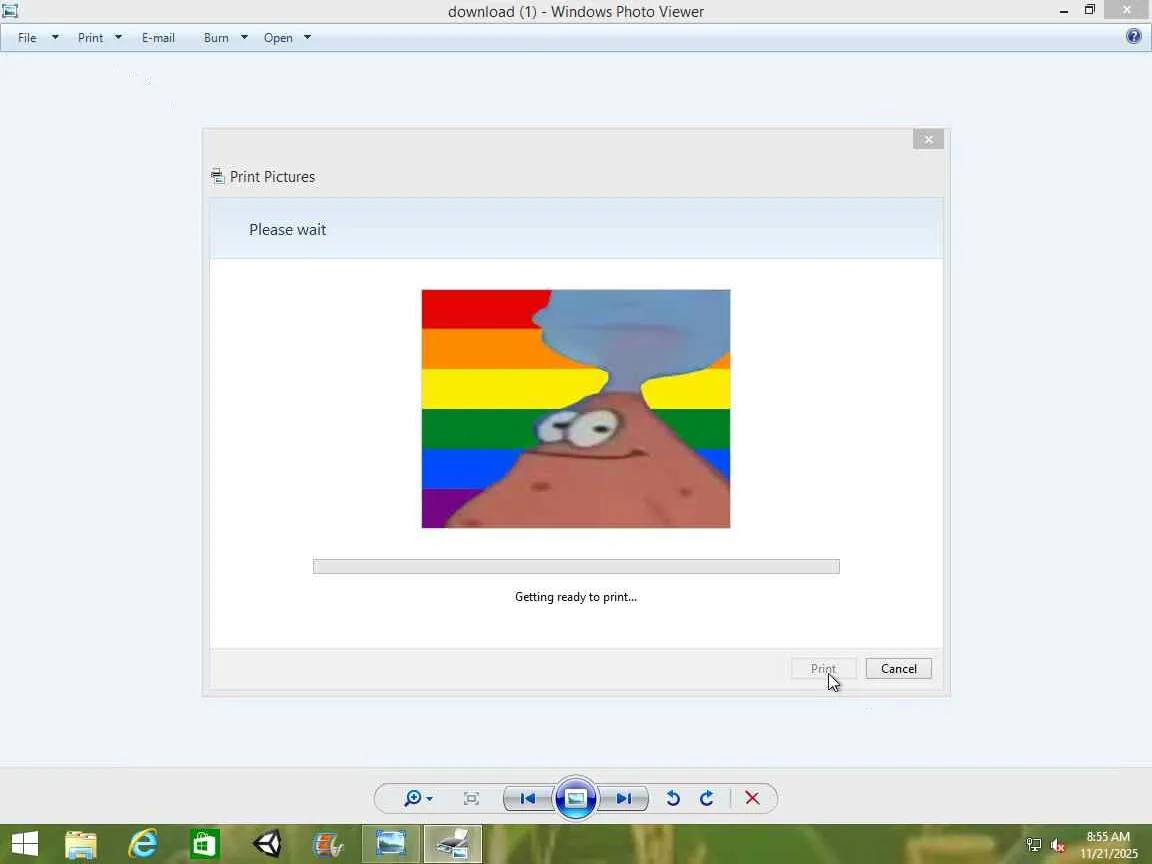Click the network tray icon

pos(1034,845)
